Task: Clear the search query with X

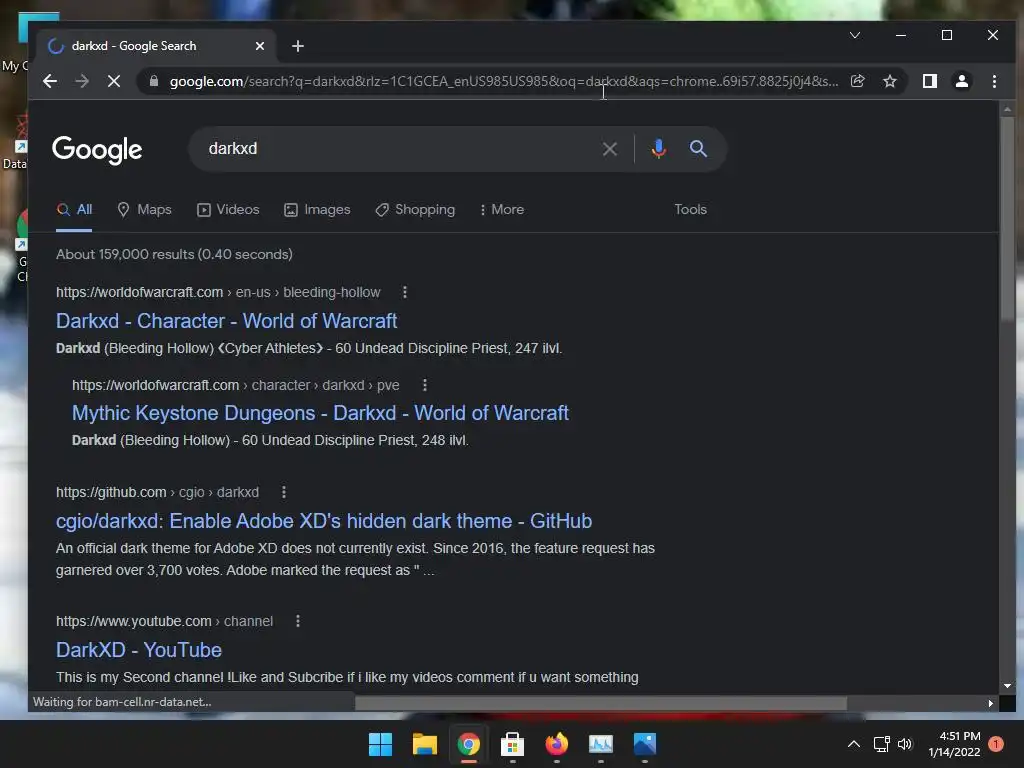Action: point(610,149)
